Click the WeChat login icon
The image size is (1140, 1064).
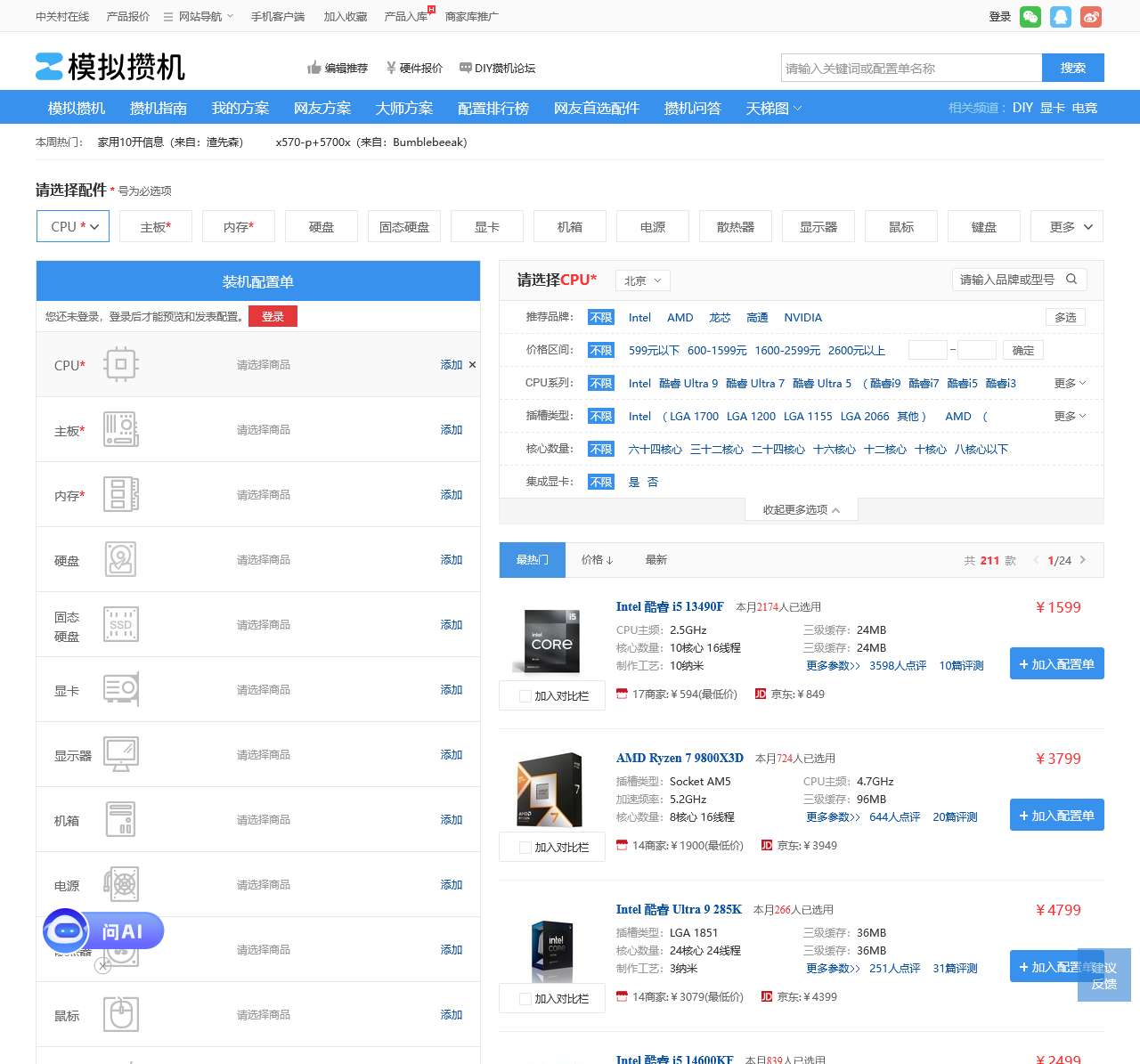[1030, 17]
